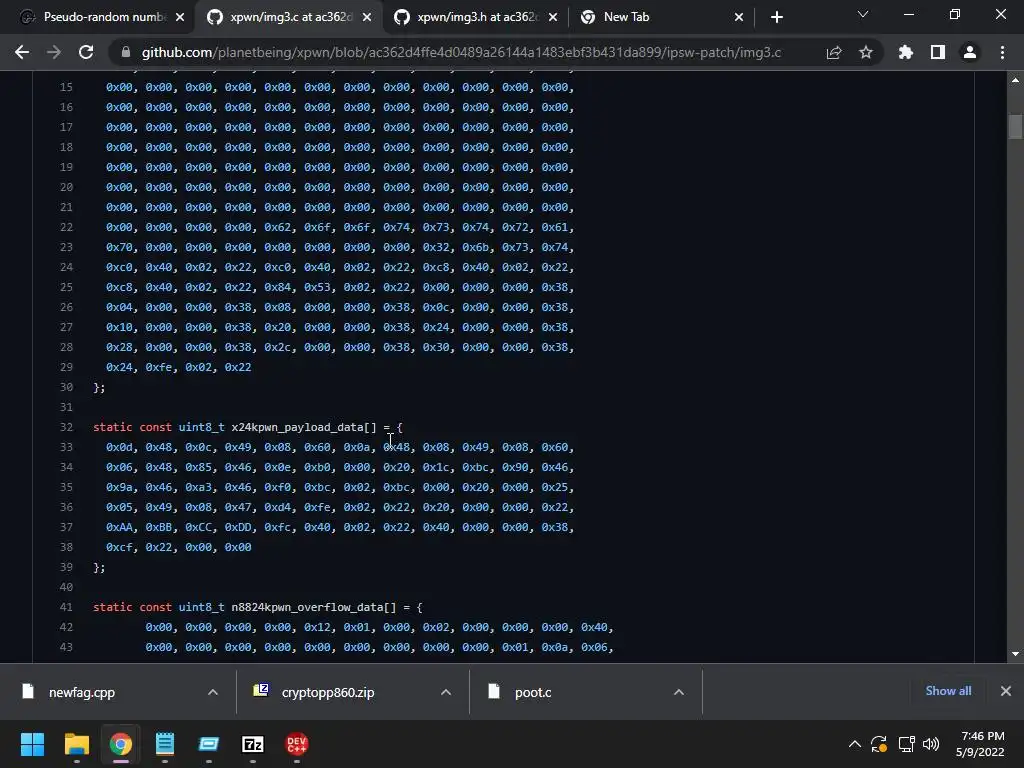Click the GitHub URL in the address bar

pos(461,52)
